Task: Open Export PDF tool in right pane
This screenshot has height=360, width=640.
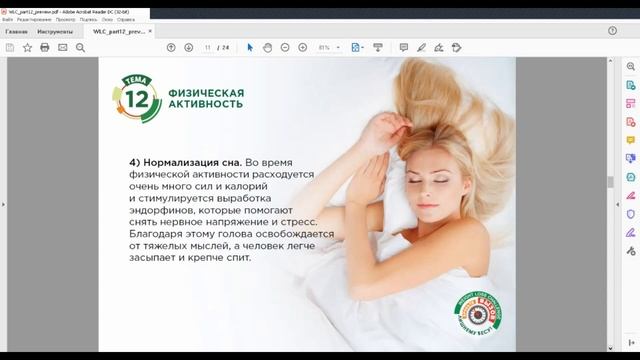Action: click(631, 85)
